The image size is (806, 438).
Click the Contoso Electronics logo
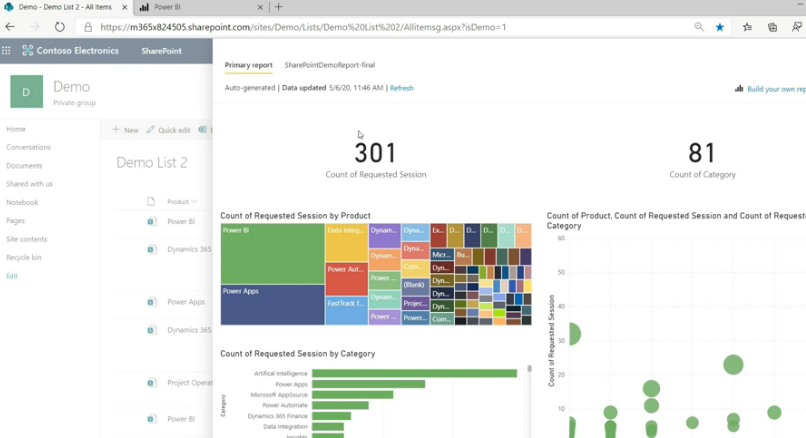28,50
